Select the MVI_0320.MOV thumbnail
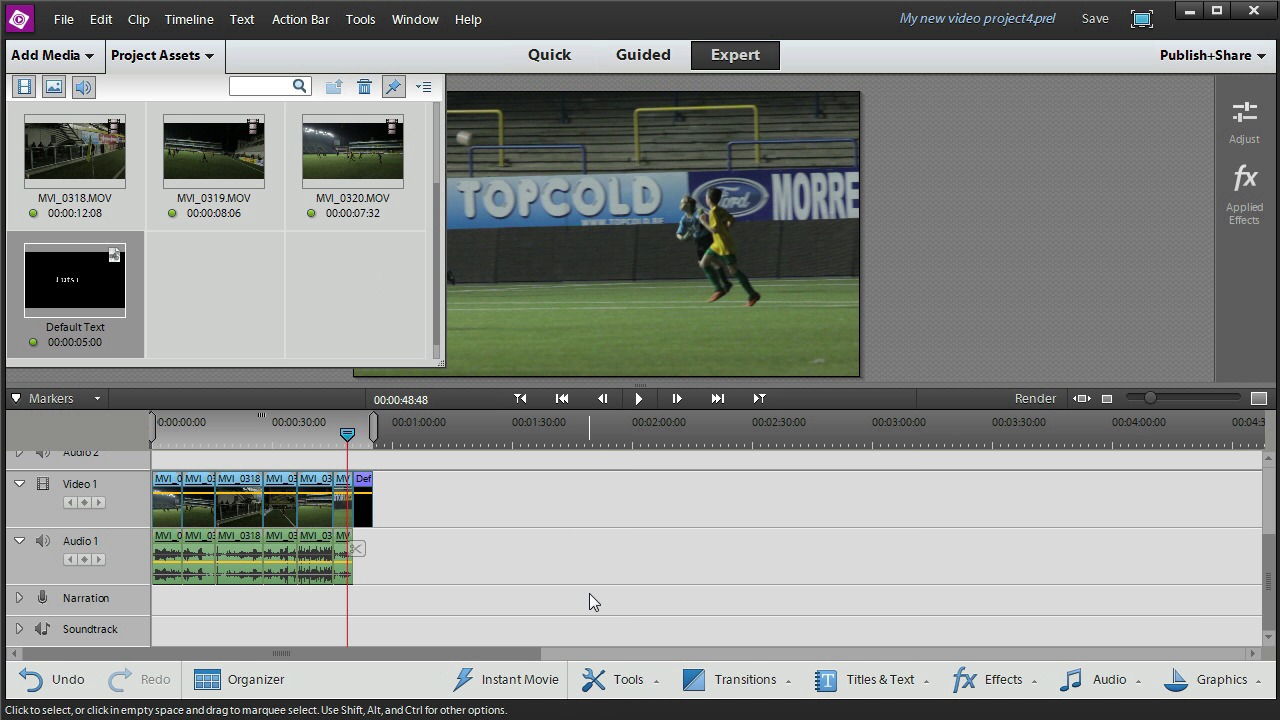1280x720 pixels. (353, 151)
